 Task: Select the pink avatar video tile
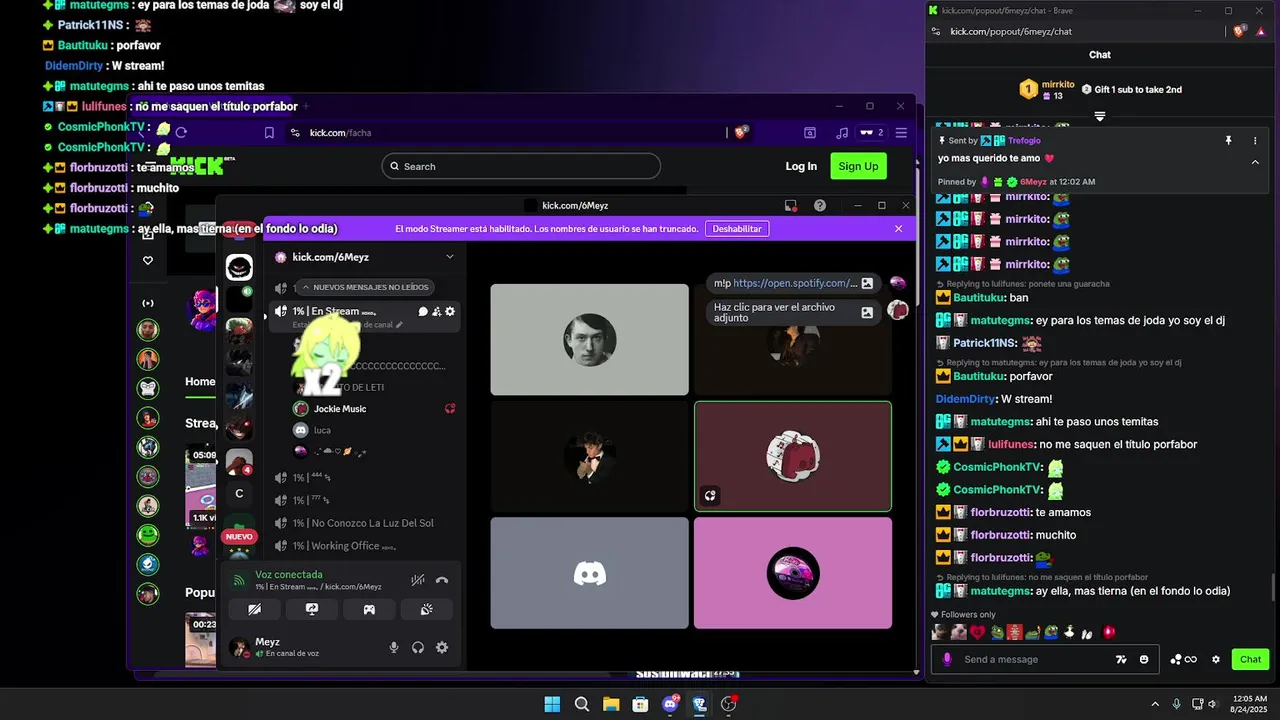click(x=793, y=573)
